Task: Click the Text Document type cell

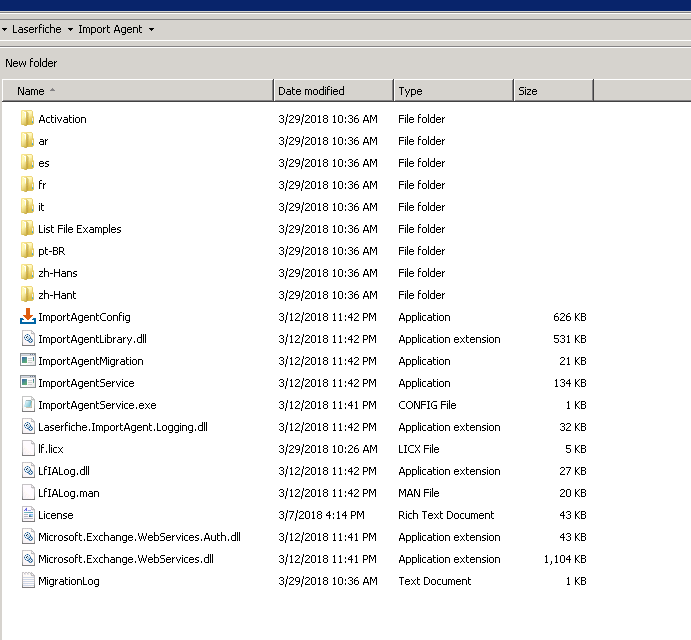Action: [435, 581]
